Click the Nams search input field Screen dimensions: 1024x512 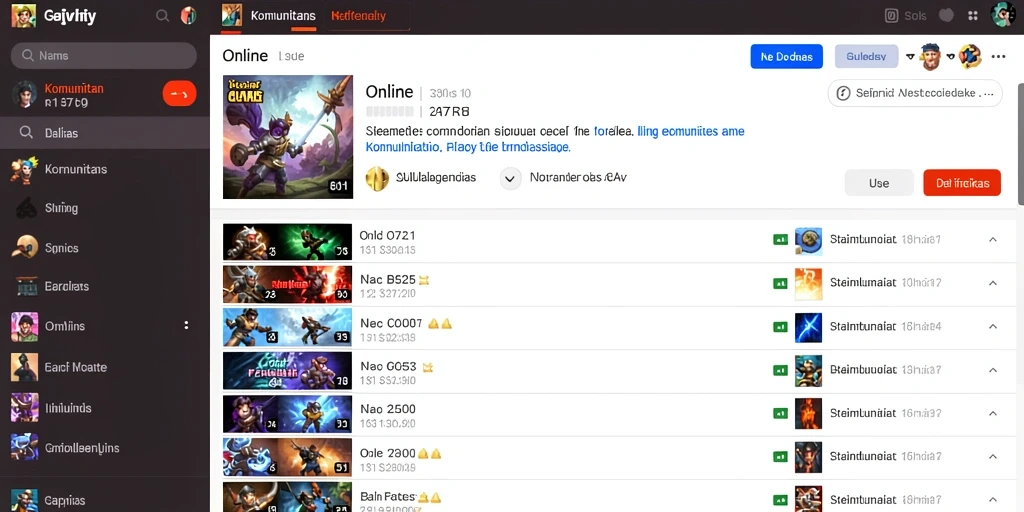click(x=104, y=56)
